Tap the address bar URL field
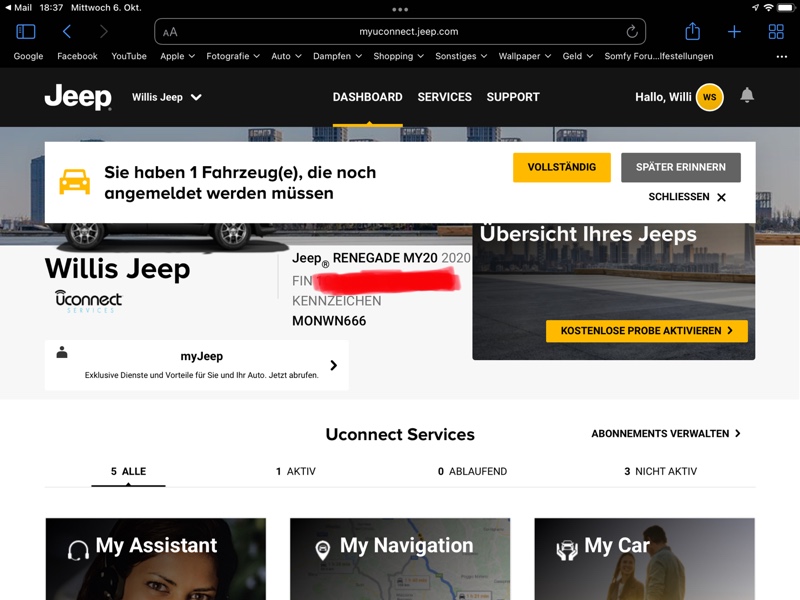Screen dimensions: 800x600 400,32
